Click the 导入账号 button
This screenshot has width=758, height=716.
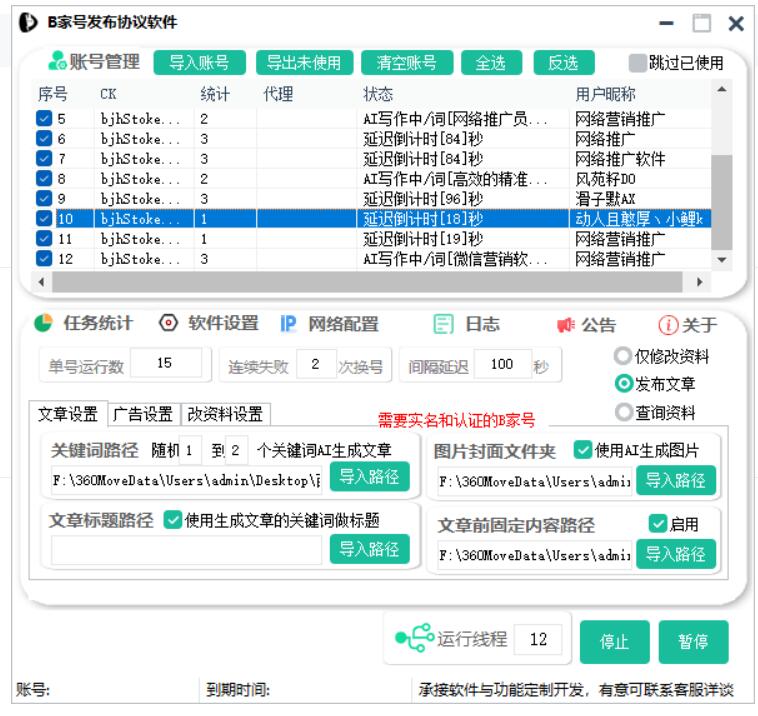199,62
